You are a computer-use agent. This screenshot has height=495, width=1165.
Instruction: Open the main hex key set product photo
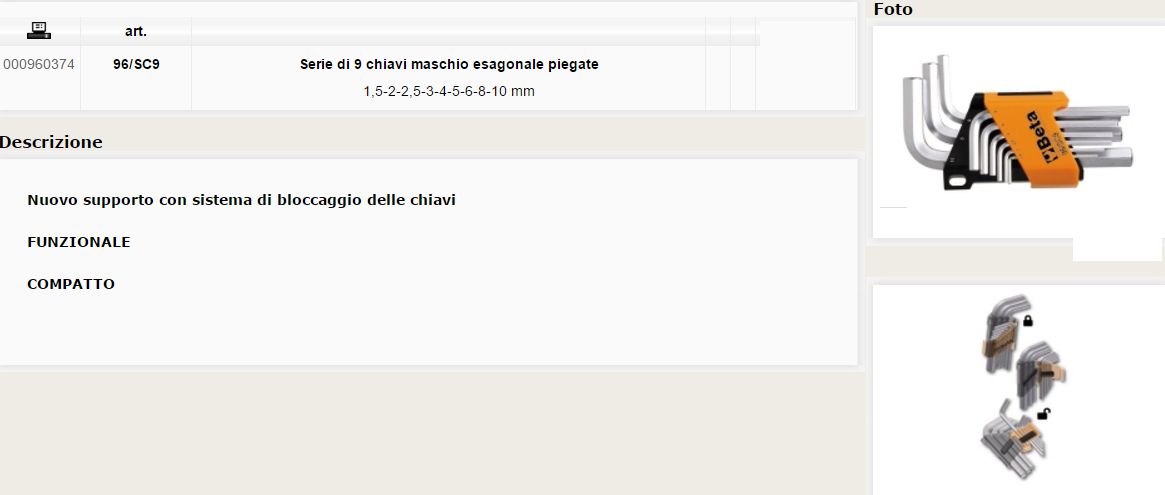[x=1018, y=124]
